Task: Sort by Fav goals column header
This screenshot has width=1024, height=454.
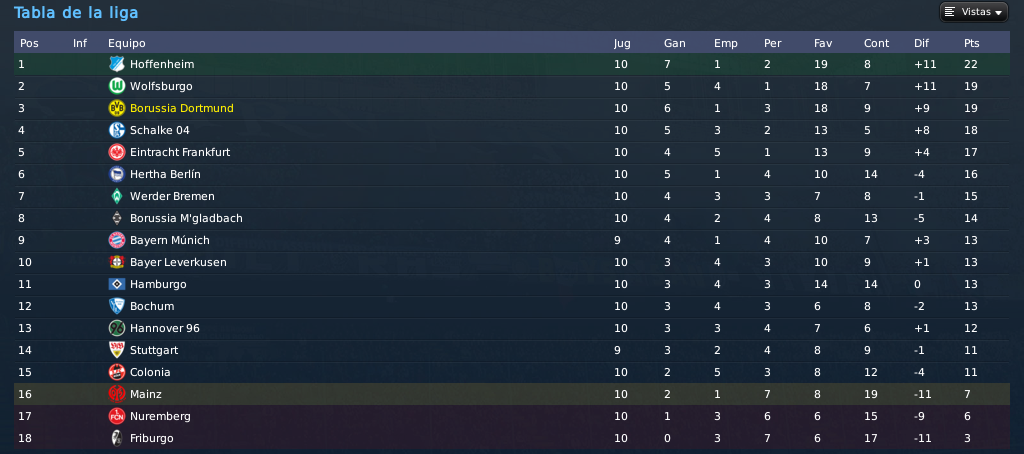Action: [823, 43]
